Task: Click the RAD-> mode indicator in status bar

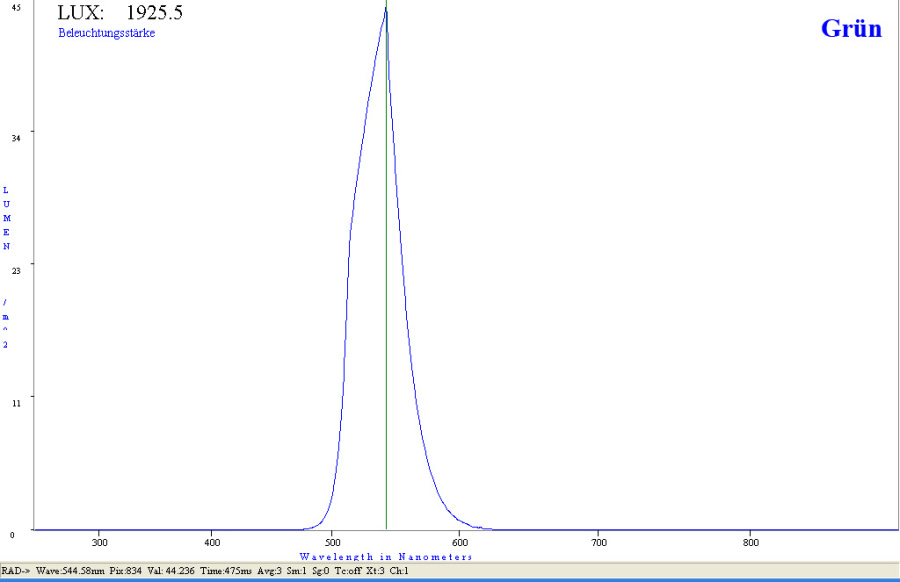Action: coord(16,571)
